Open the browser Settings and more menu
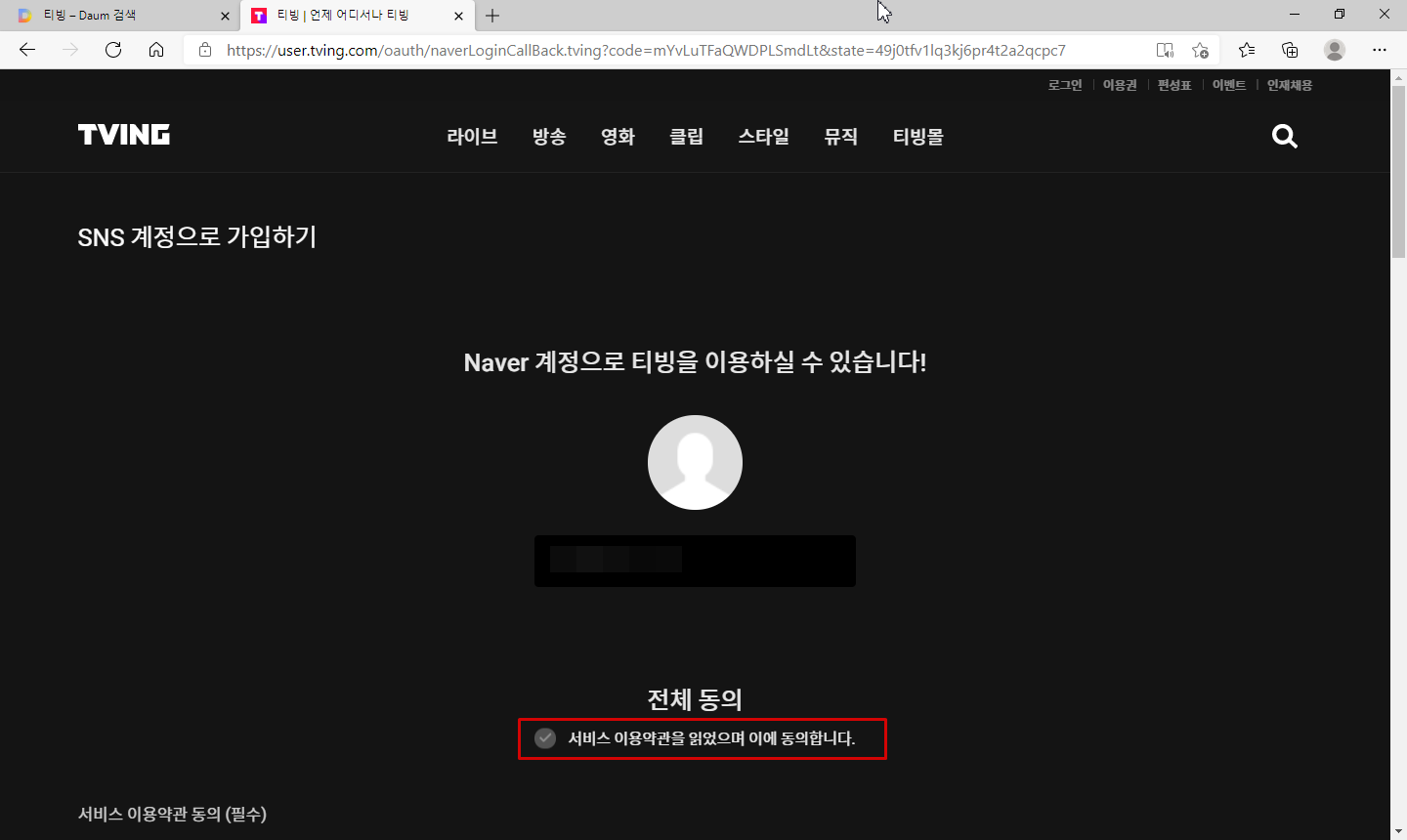Viewport: 1407px width, 840px height. click(x=1380, y=50)
